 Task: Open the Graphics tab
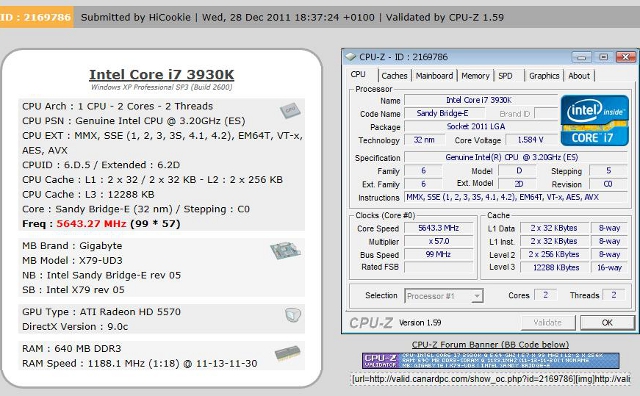(544, 76)
